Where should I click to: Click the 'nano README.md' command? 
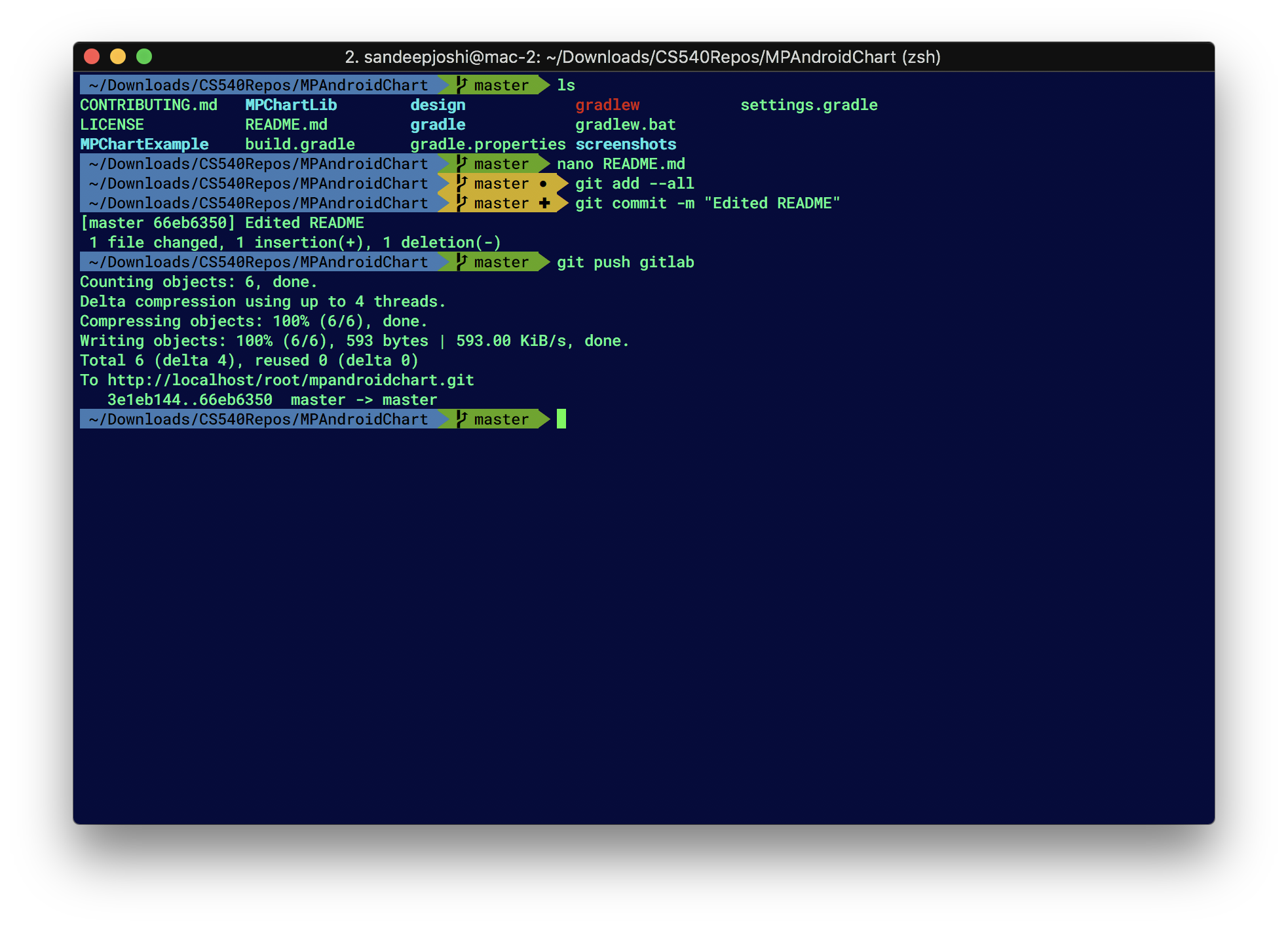click(621, 164)
